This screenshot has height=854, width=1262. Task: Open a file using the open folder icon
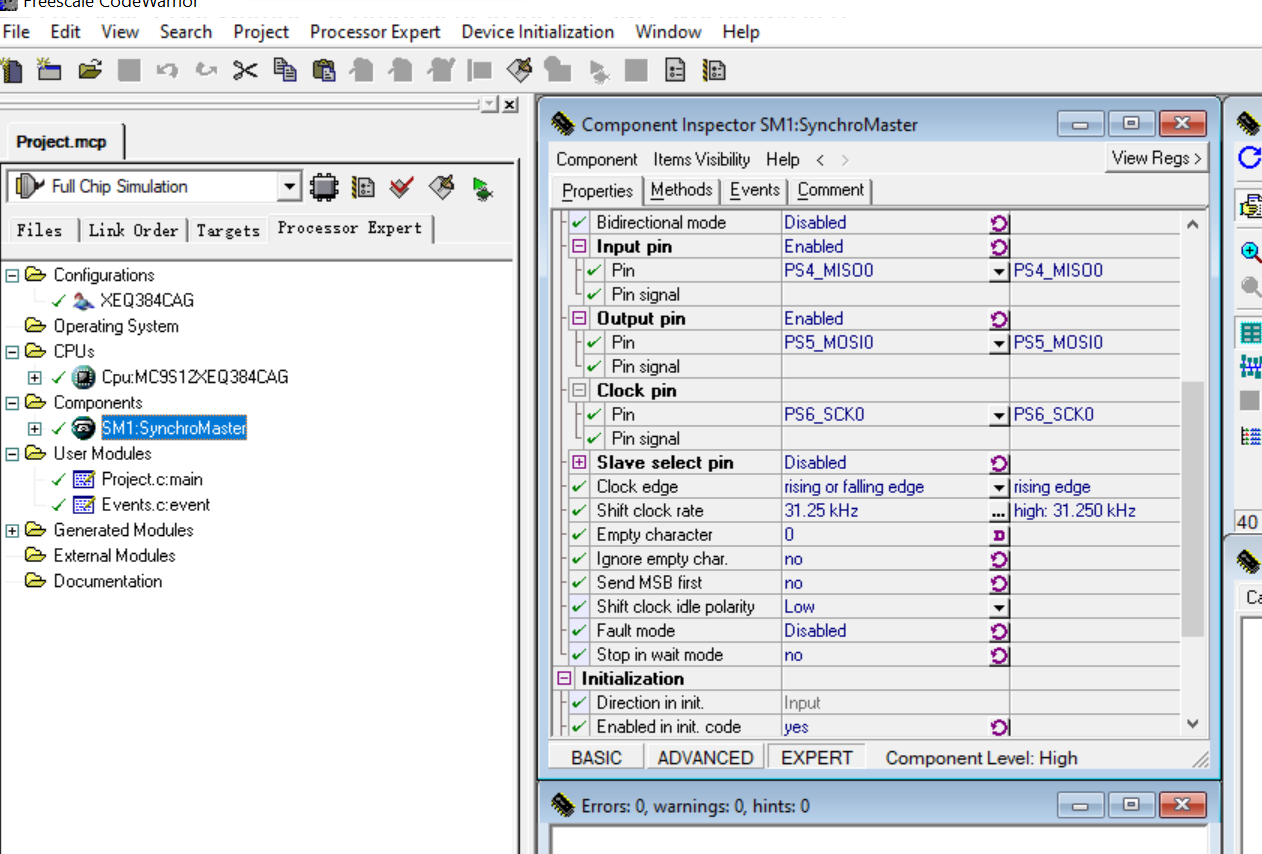pyautogui.click(x=89, y=70)
